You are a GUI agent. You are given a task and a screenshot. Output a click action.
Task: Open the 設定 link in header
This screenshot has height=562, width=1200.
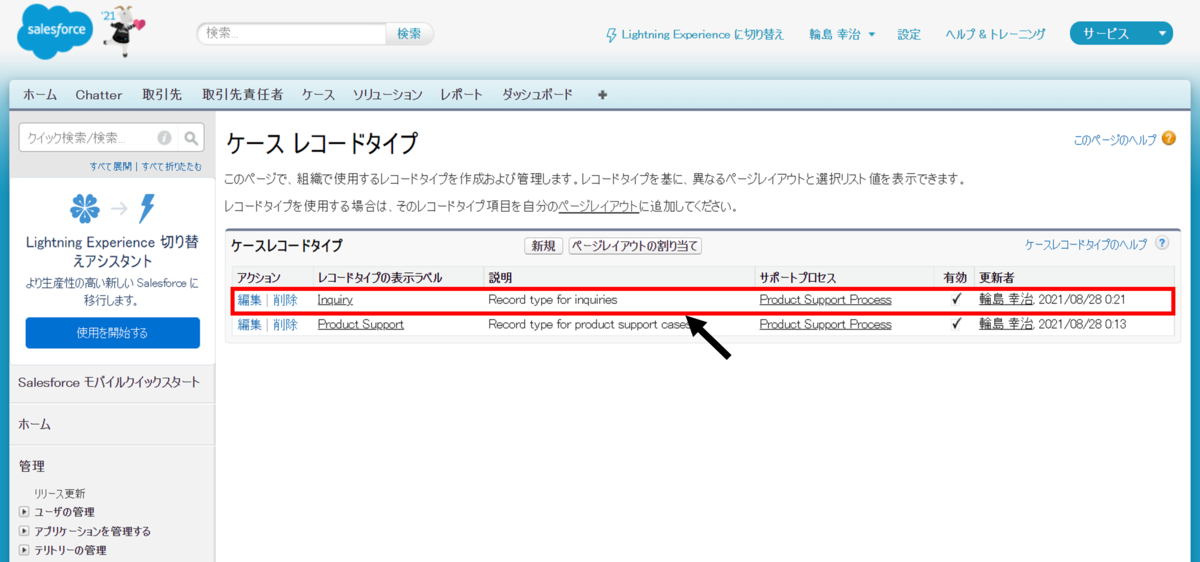click(x=909, y=34)
